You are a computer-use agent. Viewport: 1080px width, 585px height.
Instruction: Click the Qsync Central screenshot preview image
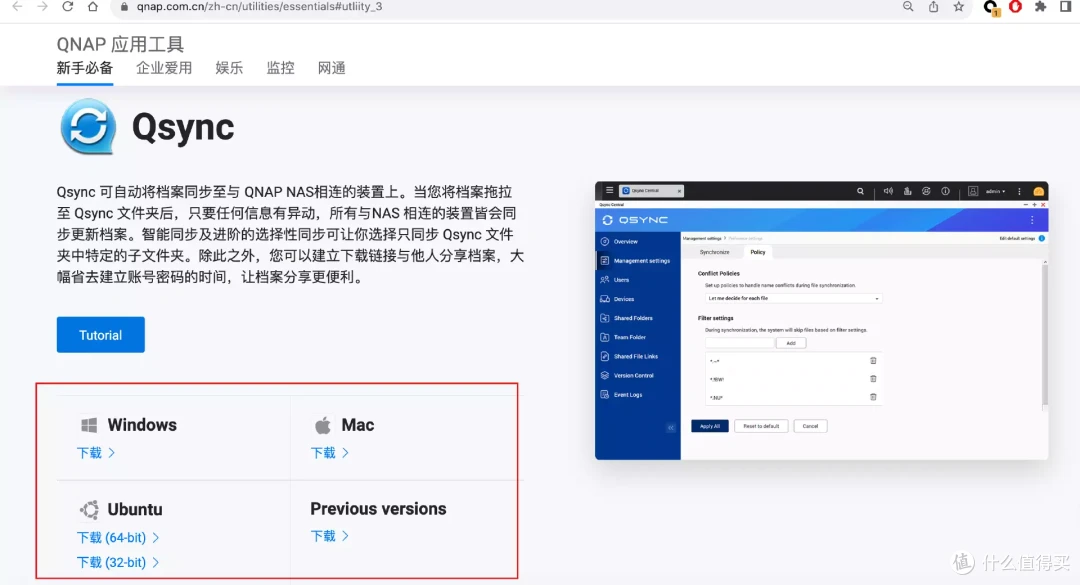pos(822,320)
